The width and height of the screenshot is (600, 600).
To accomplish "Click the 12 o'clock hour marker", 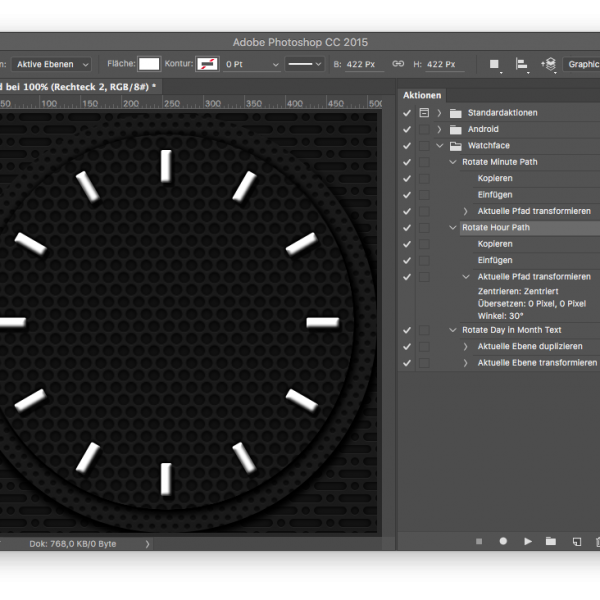I will point(166,166).
